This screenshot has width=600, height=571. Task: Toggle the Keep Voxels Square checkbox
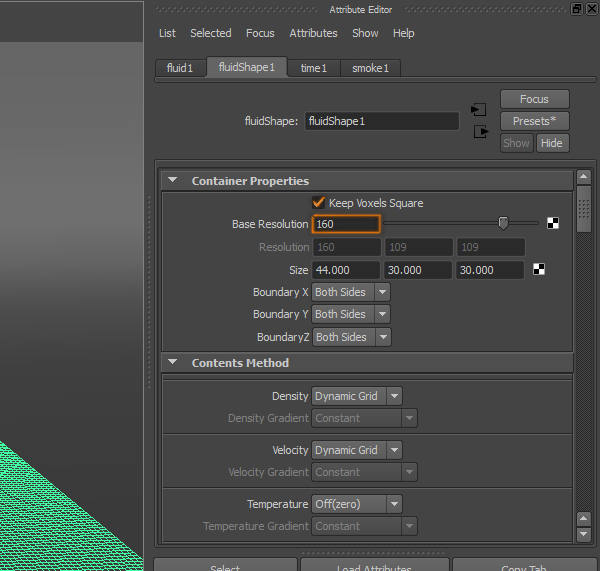[x=320, y=203]
